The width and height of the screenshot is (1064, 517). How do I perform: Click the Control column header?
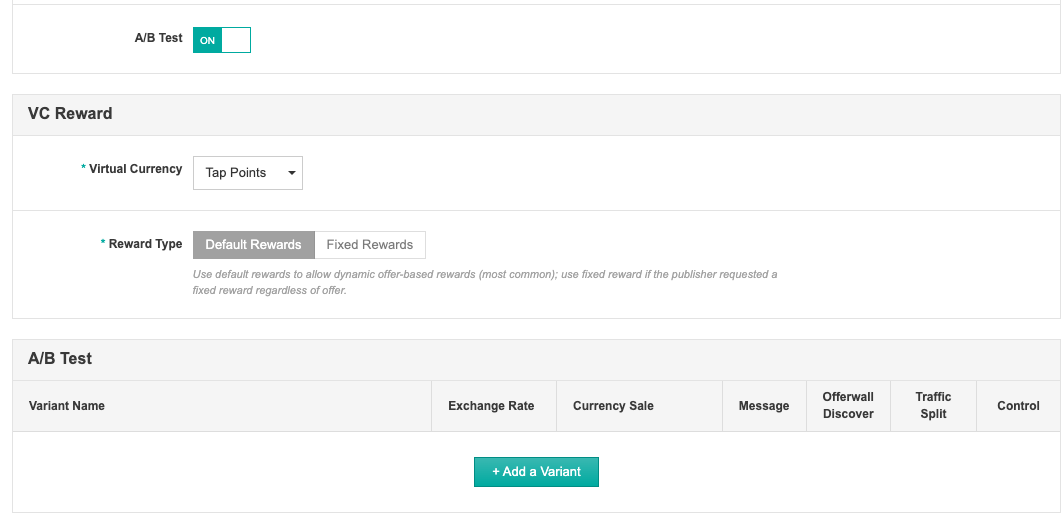point(1018,406)
